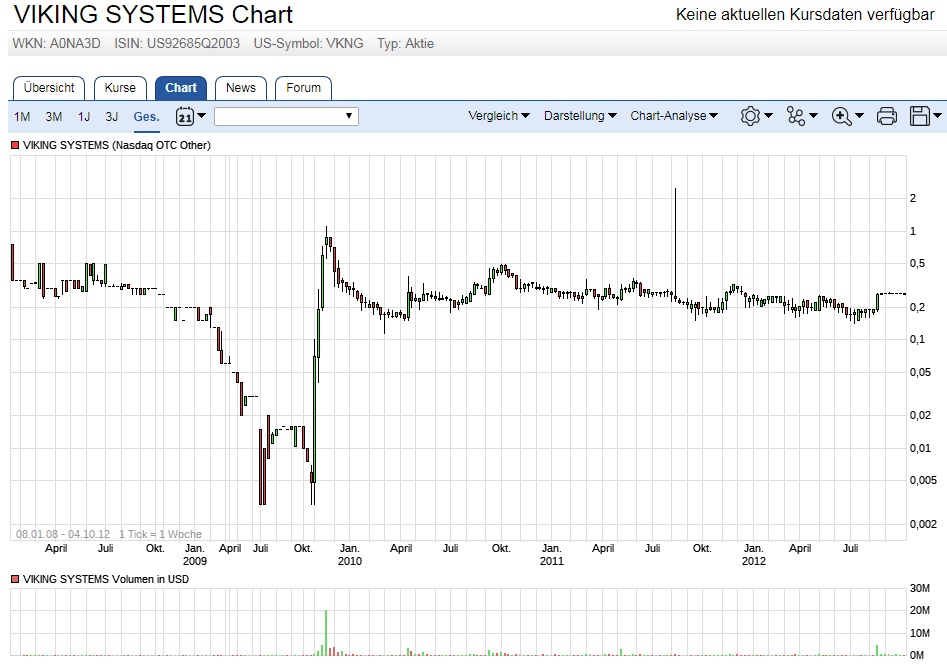Viewport: 947px width, 668px height.
Task: Open the Darstellung dropdown
Action: tap(580, 116)
